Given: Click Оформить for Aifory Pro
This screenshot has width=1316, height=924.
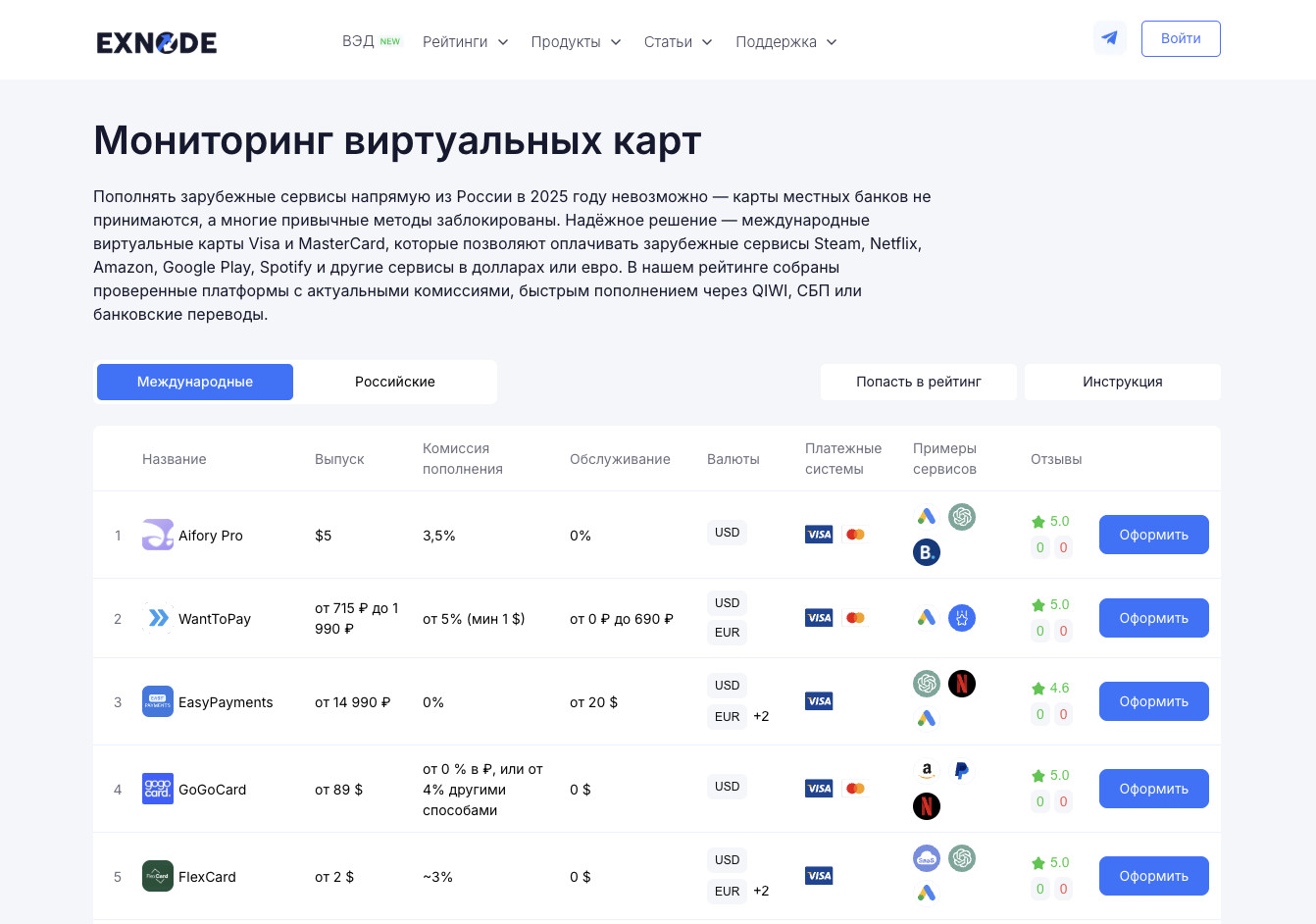Looking at the screenshot, I should tap(1154, 535).
